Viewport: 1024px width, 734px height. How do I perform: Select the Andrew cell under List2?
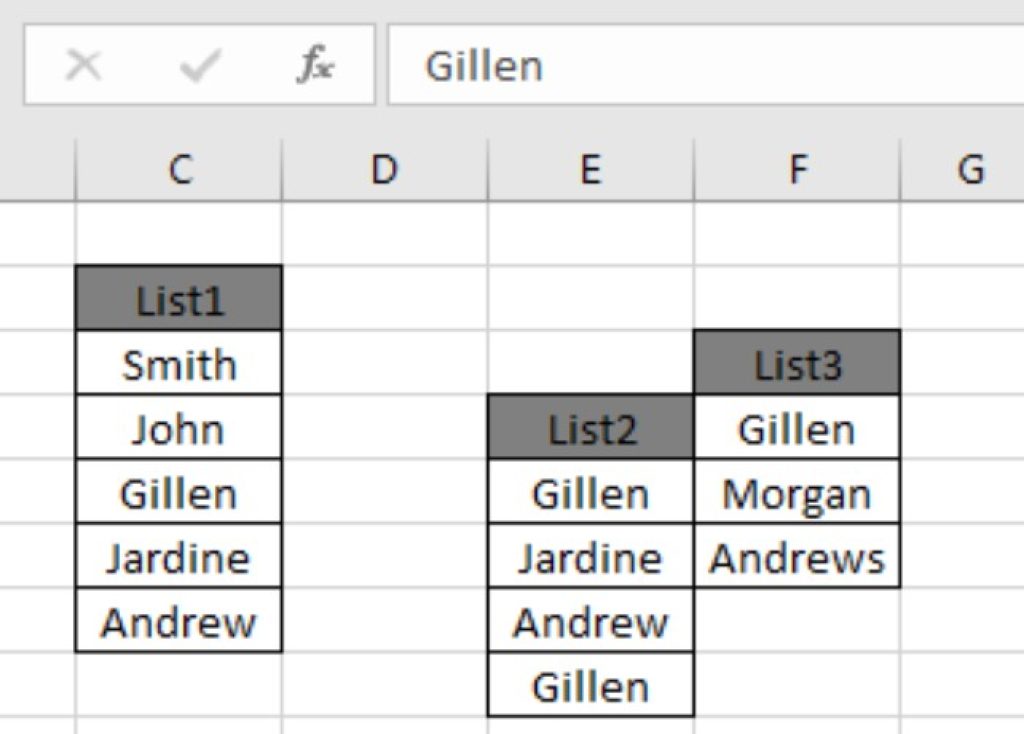coord(589,623)
